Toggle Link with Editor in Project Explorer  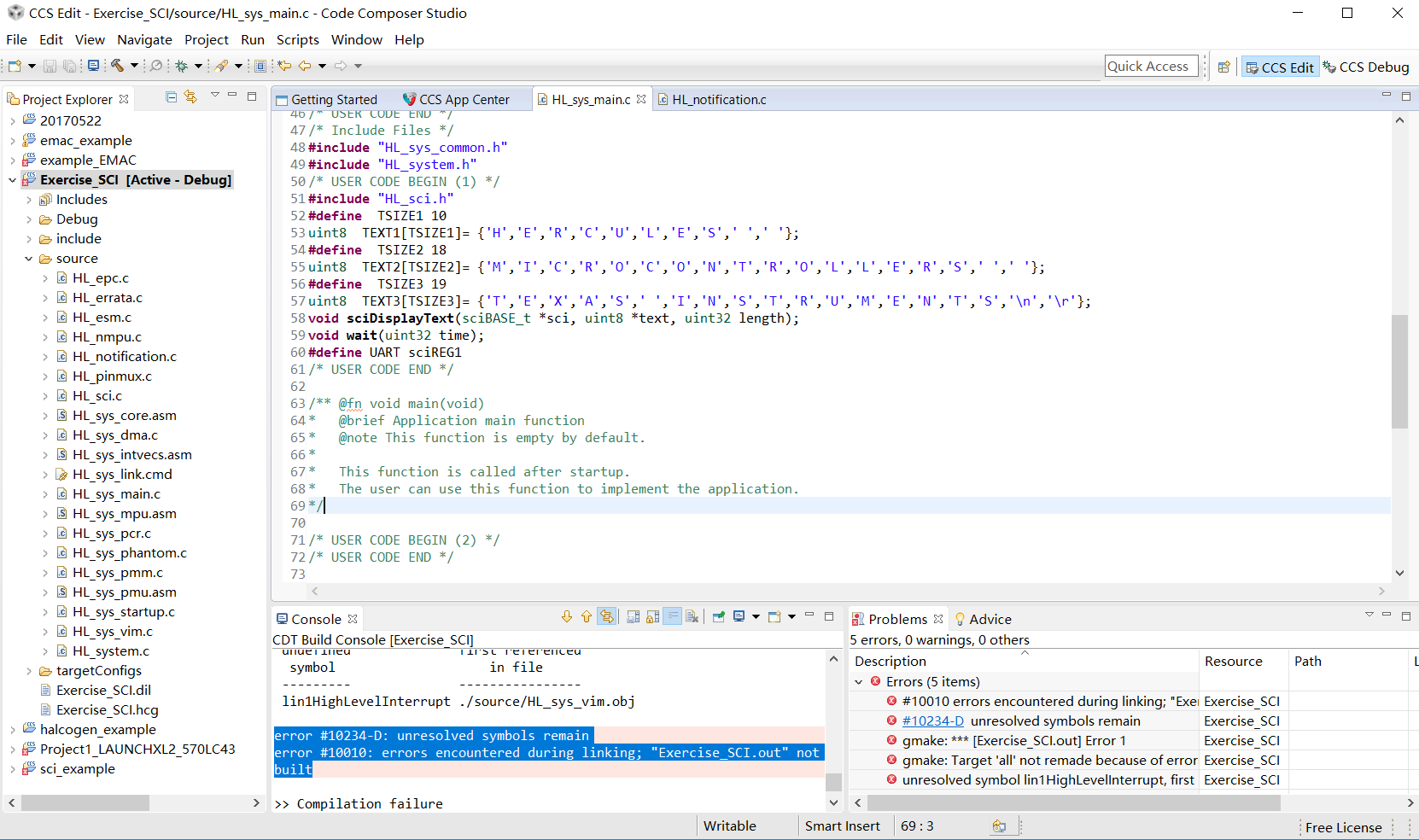[x=190, y=97]
